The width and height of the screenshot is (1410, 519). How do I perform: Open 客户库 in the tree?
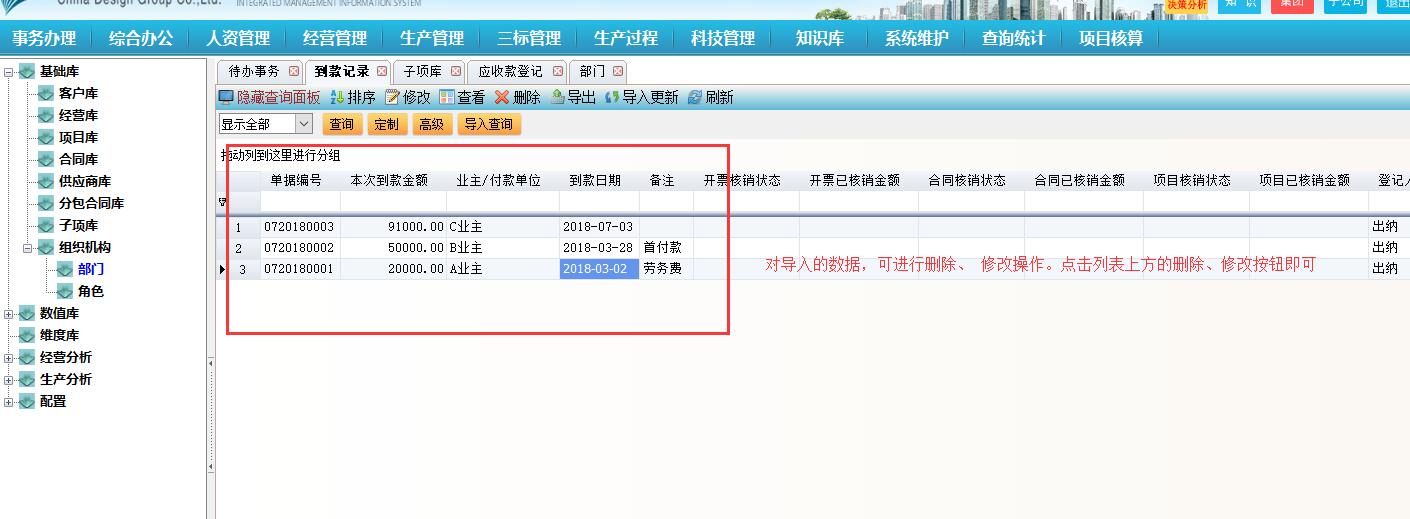tap(78, 93)
